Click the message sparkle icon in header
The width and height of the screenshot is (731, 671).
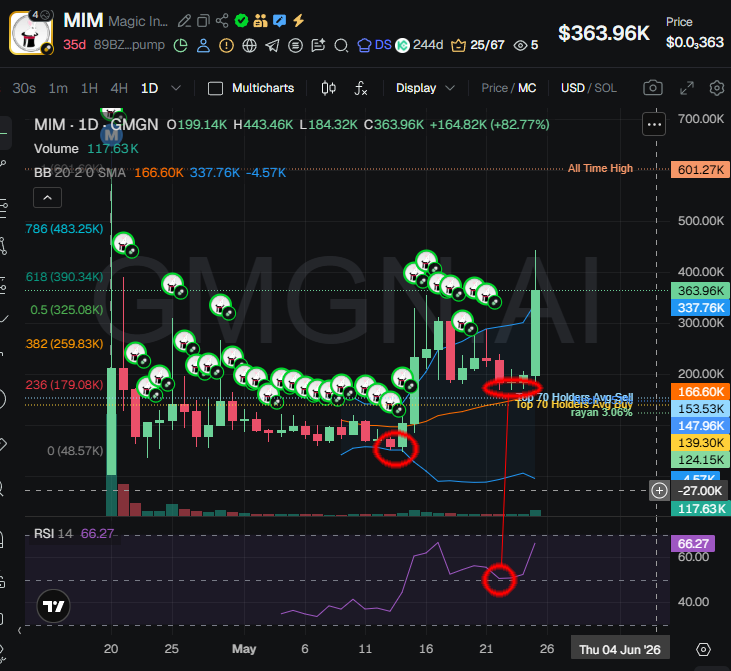coord(318,46)
